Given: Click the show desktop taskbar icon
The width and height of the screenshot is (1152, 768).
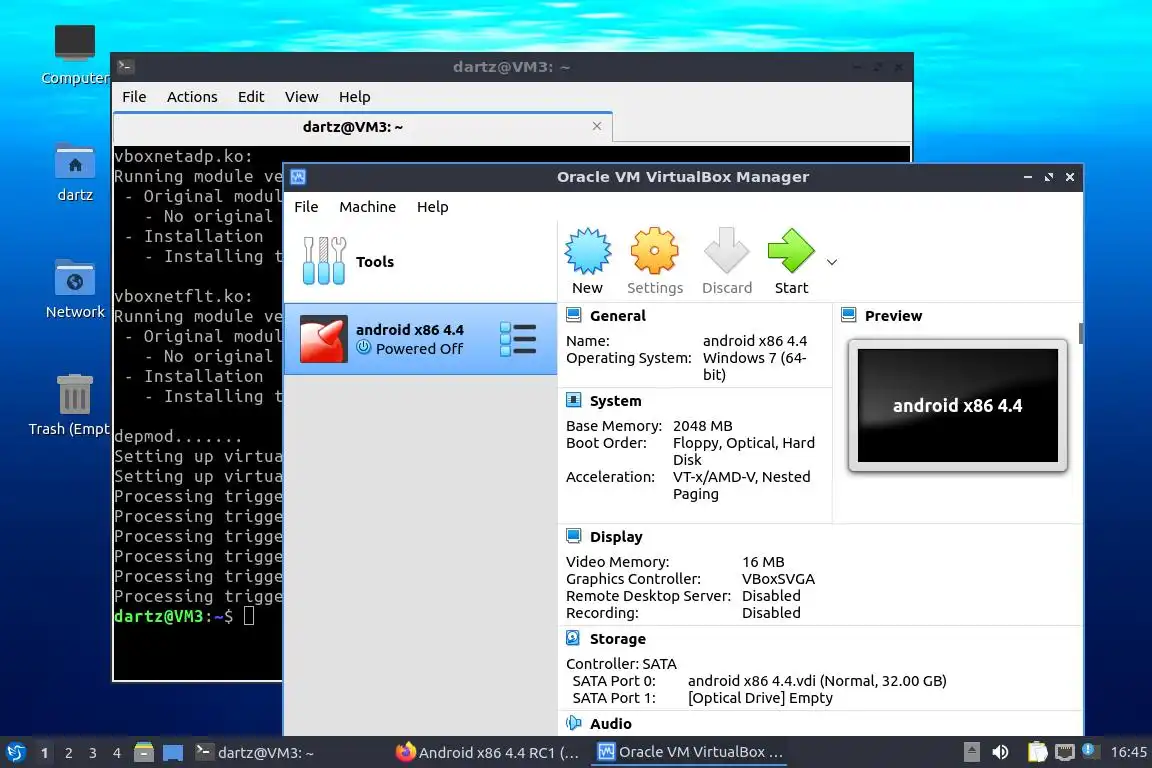Looking at the screenshot, I should click(x=173, y=753).
